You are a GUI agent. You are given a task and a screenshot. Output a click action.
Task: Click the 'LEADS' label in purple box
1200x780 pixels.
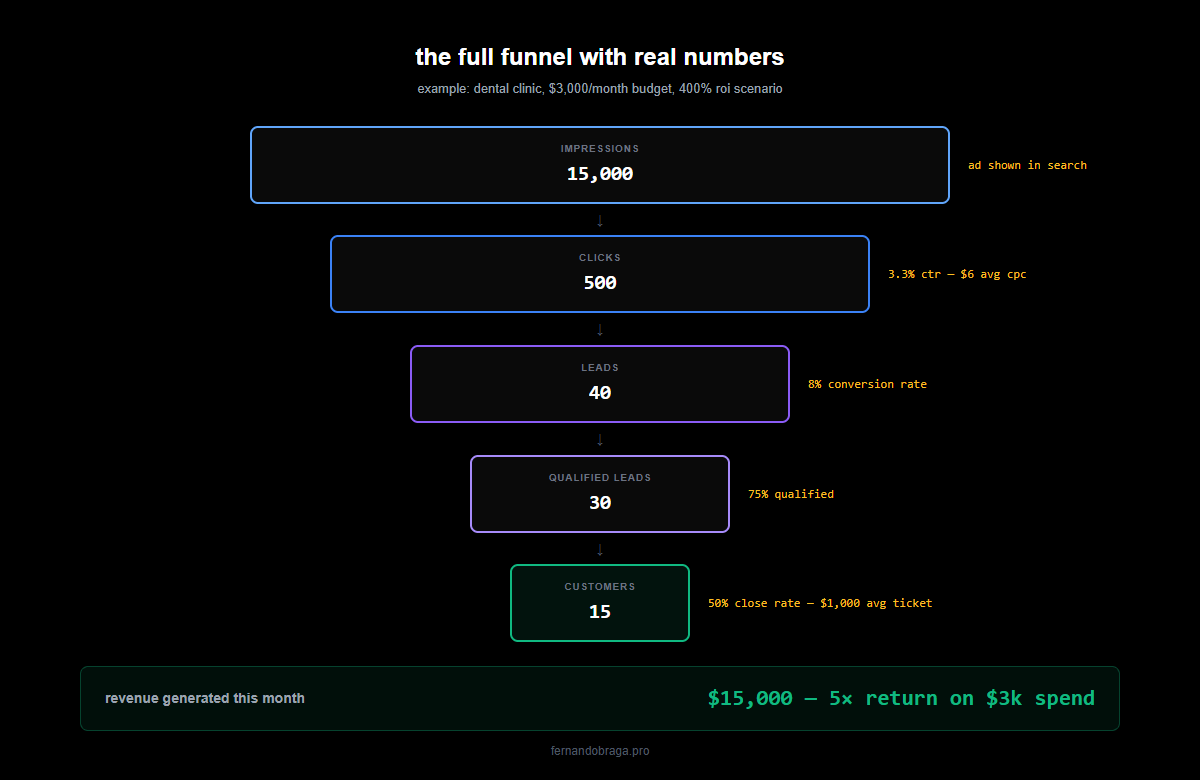pyautogui.click(x=600, y=368)
